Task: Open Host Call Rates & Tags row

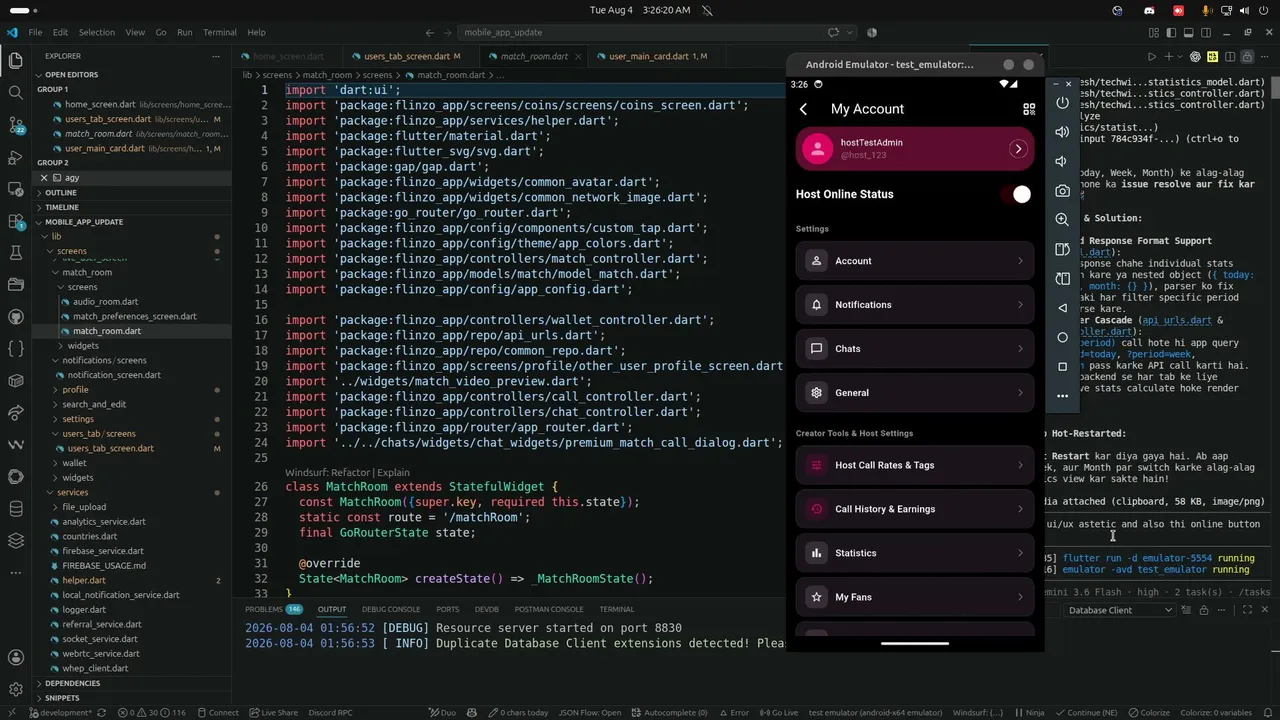Action: [x=915, y=465]
